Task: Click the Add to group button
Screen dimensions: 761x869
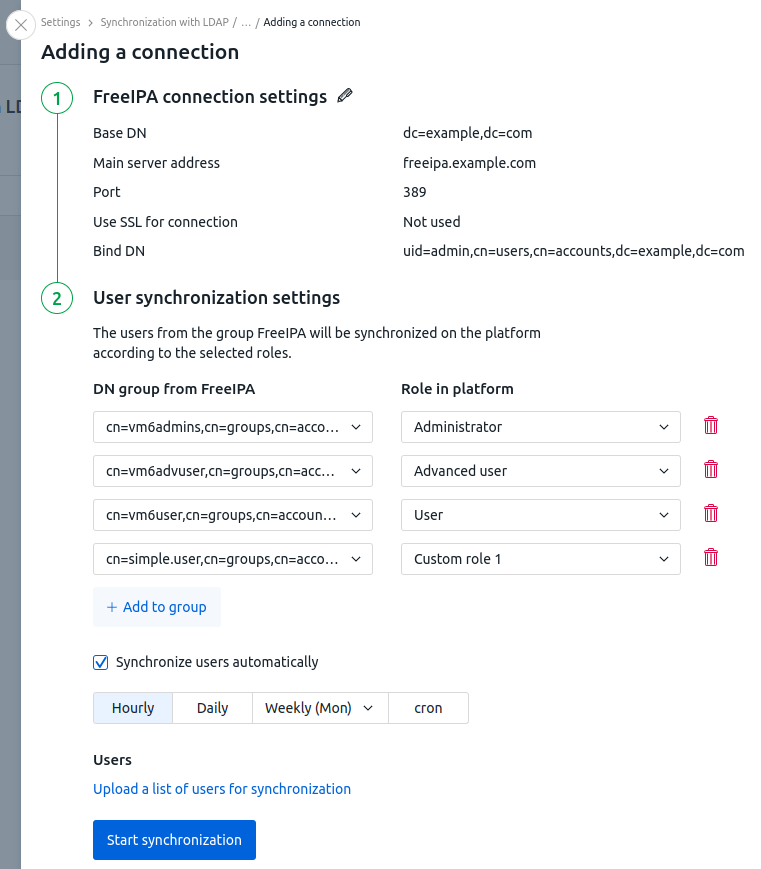Action: 157,607
